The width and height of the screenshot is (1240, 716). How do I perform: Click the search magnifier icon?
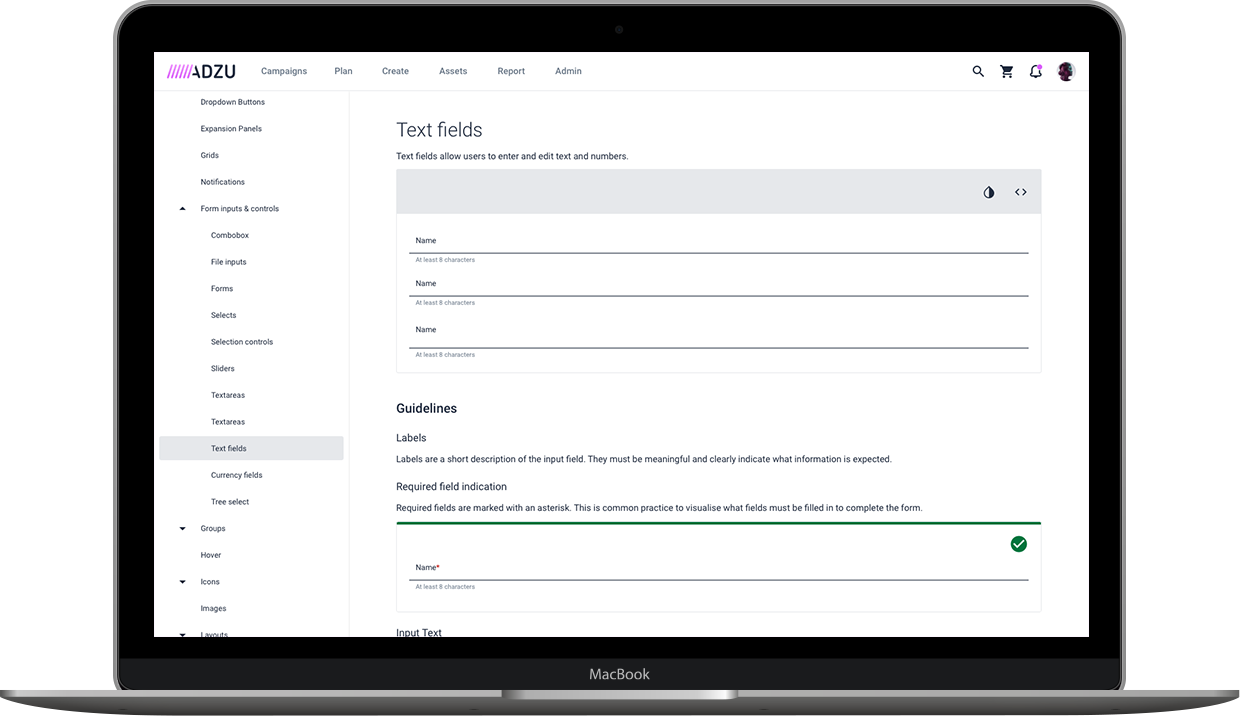coord(978,72)
